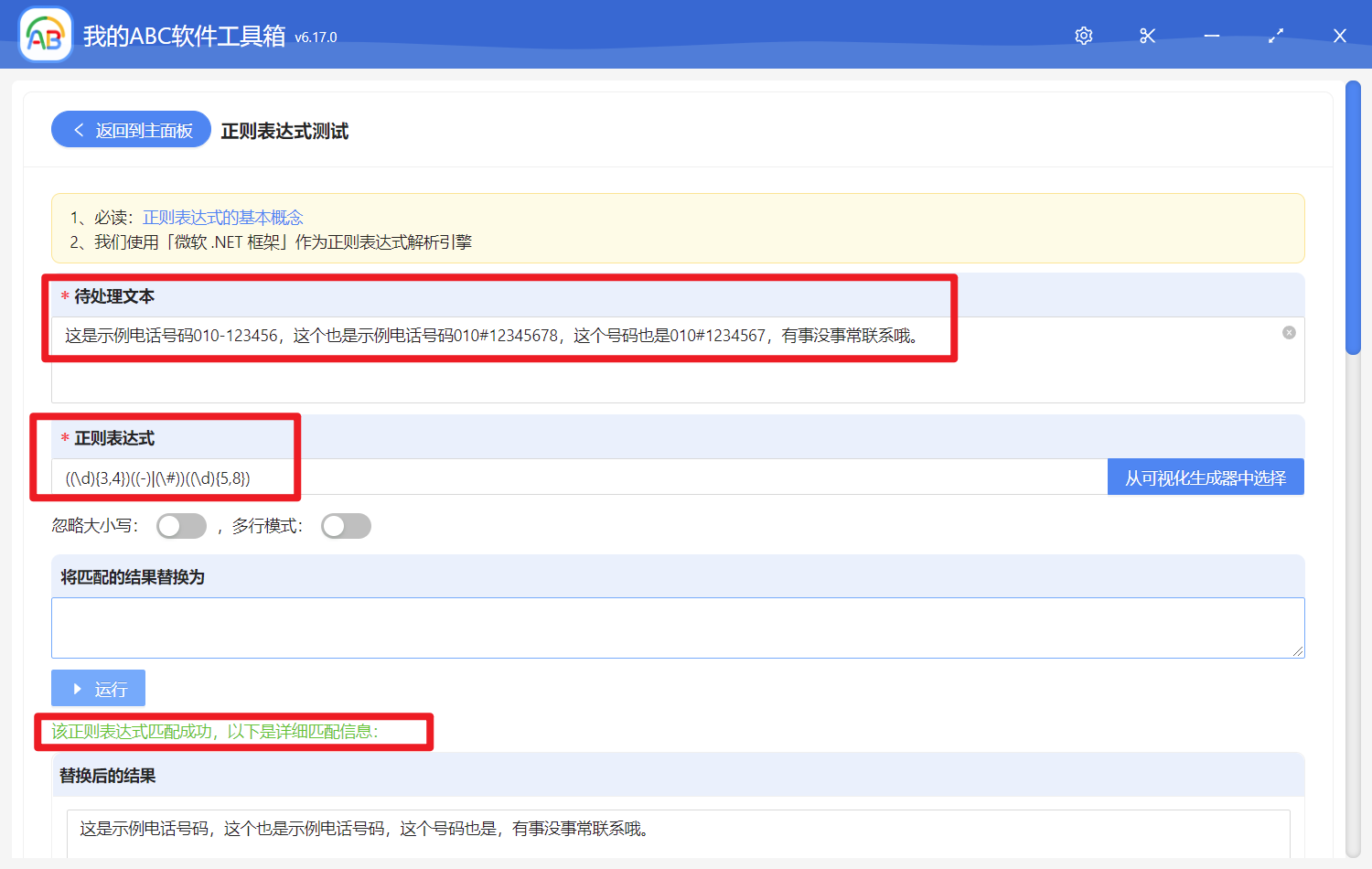This screenshot has height=869, width=1372.
Task: Clear the pending text with the X icon
Action: tap(1289, 333)
